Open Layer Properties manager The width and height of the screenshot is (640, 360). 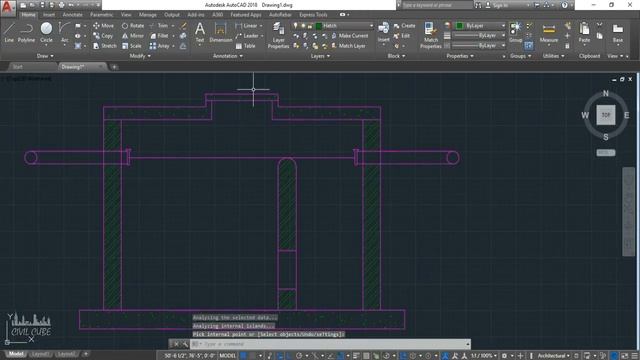pos(278,36)
